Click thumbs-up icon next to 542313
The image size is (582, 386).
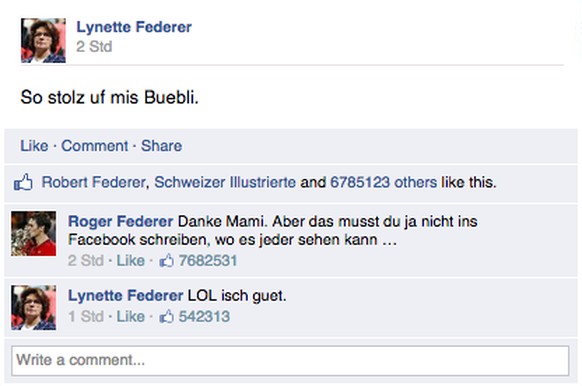pyautogui.click(x=167, y=317)
